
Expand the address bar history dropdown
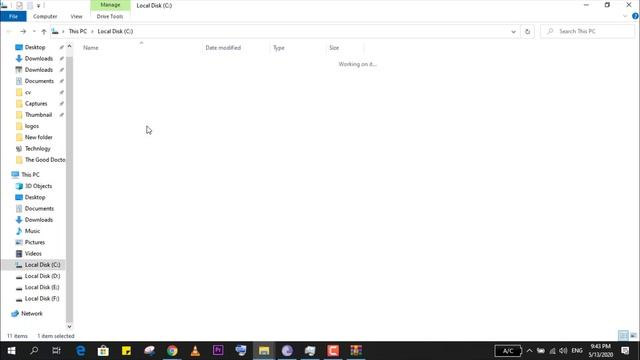click(513, 31)
